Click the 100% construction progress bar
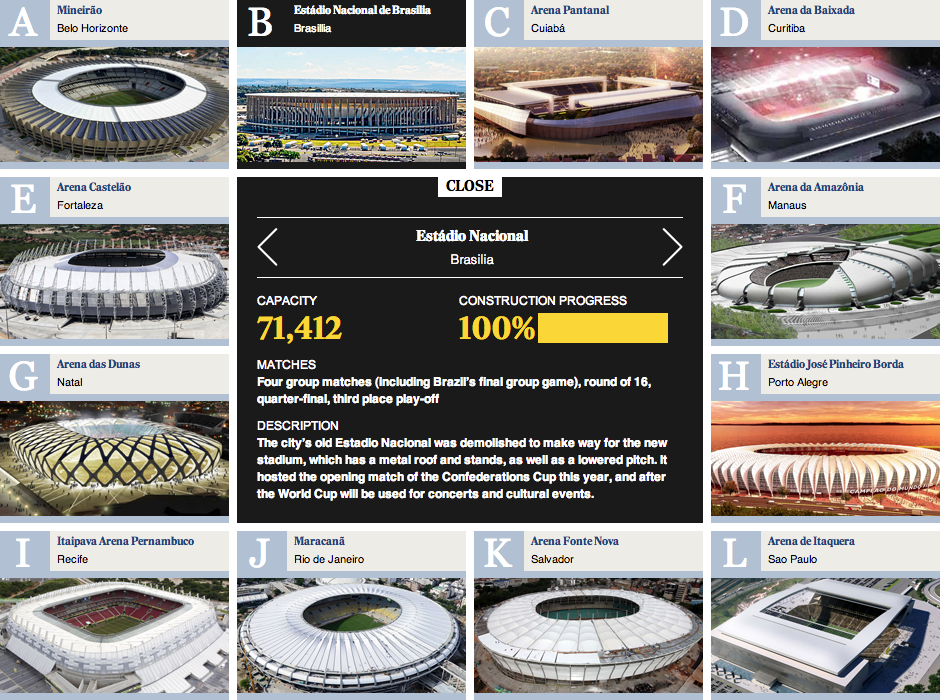 [603, 327]
